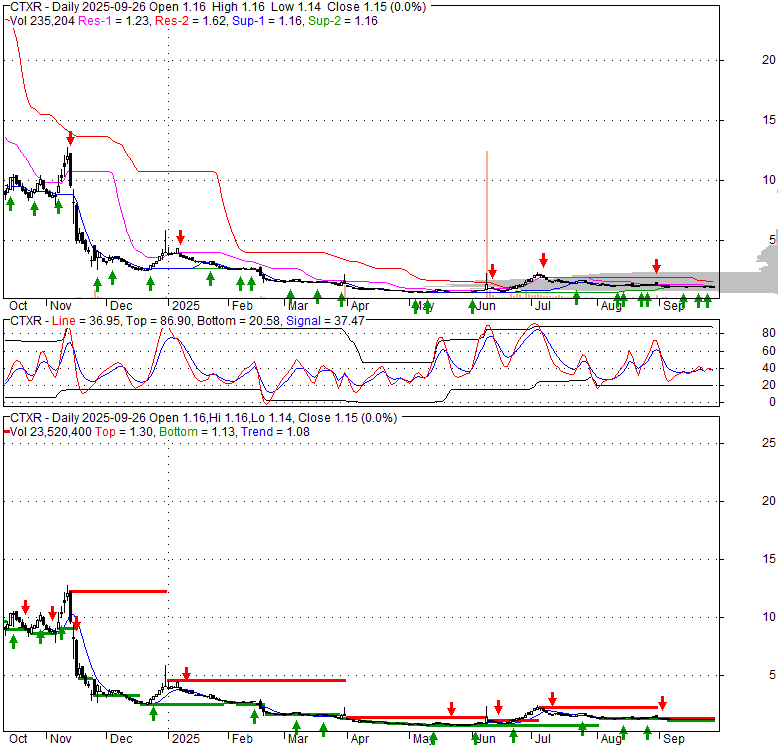Screen dimensions: 780x745
Task: Select the 'Feb' month label under the upper chart
Action: 242,306
